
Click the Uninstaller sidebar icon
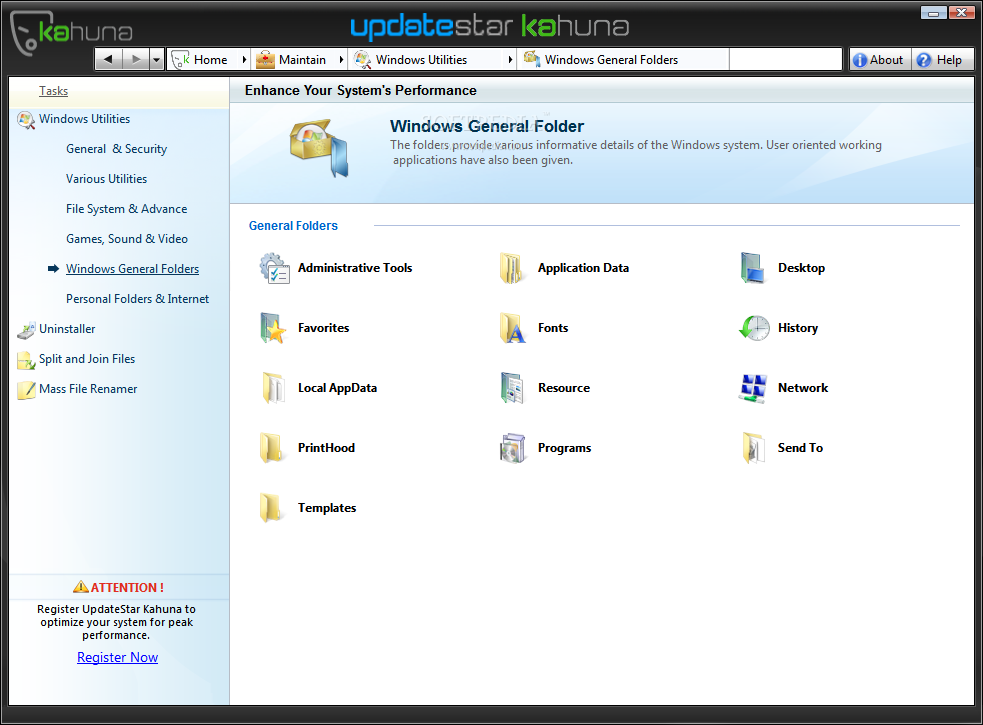tap(26, 330)
